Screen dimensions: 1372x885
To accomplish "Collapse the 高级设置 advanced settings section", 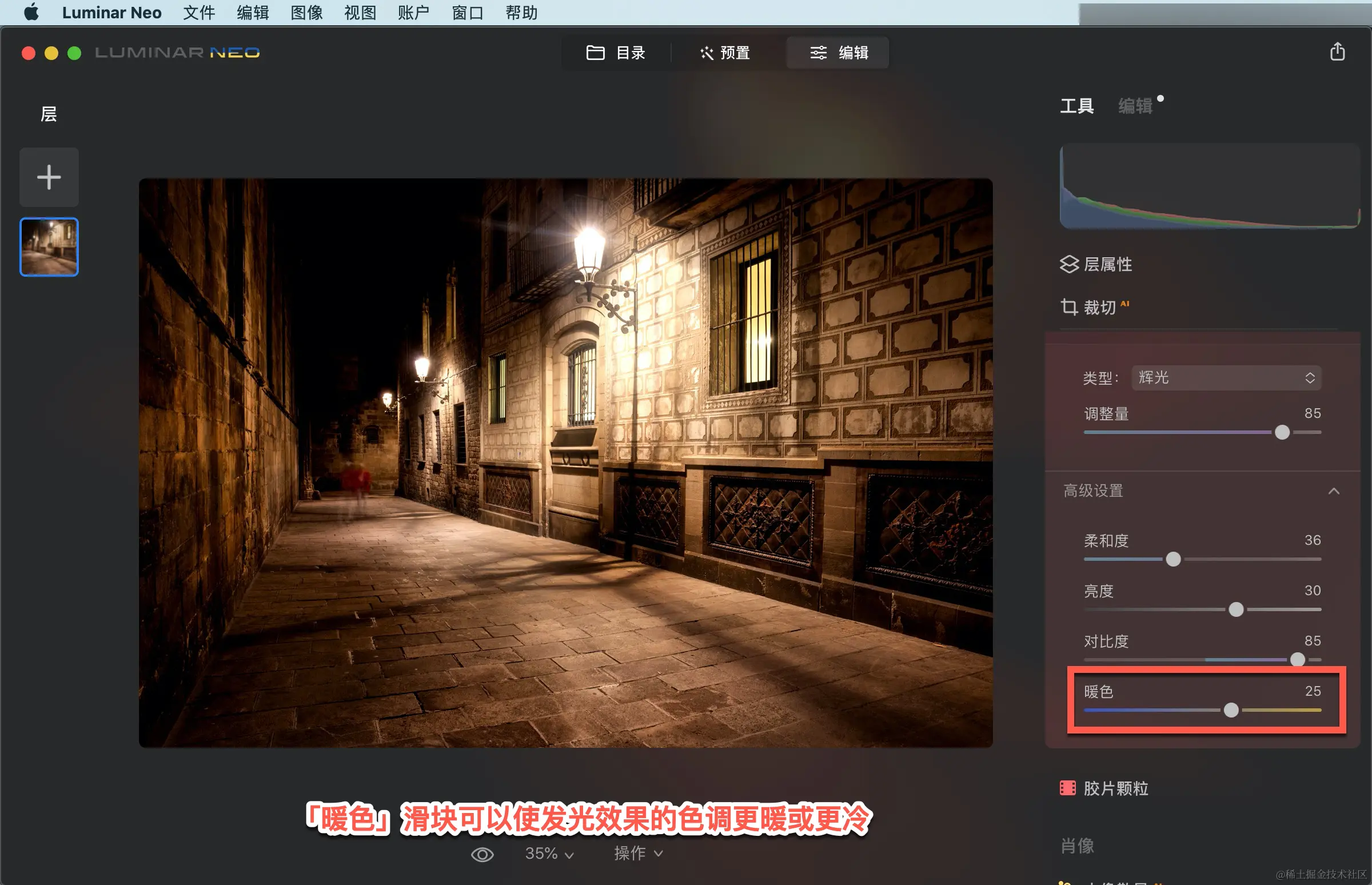I will [x=1334, y=491].
